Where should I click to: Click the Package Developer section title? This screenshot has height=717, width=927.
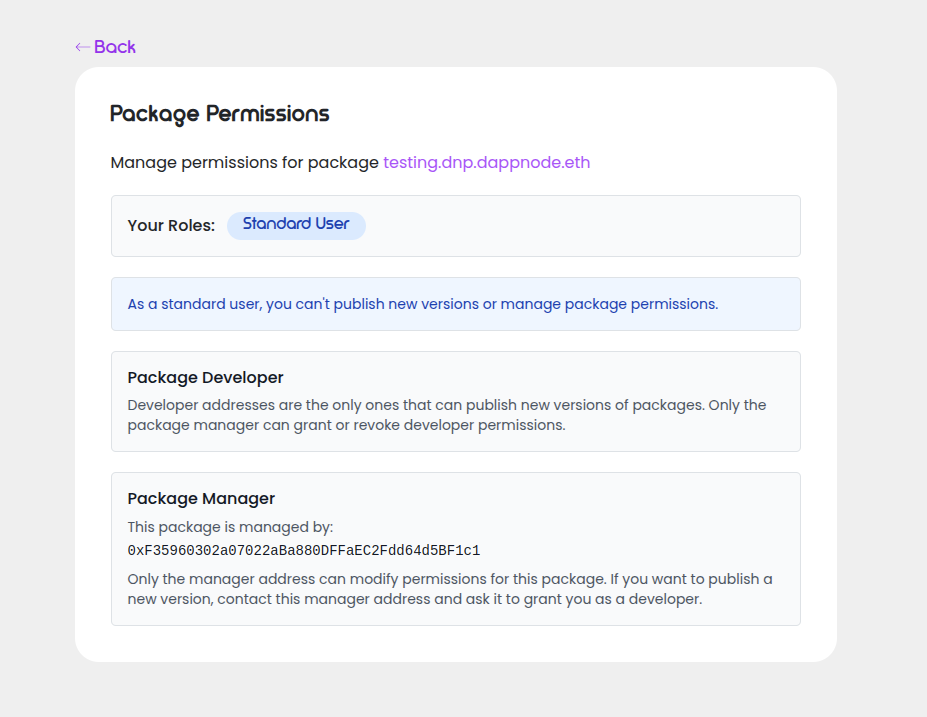point(205,378)
